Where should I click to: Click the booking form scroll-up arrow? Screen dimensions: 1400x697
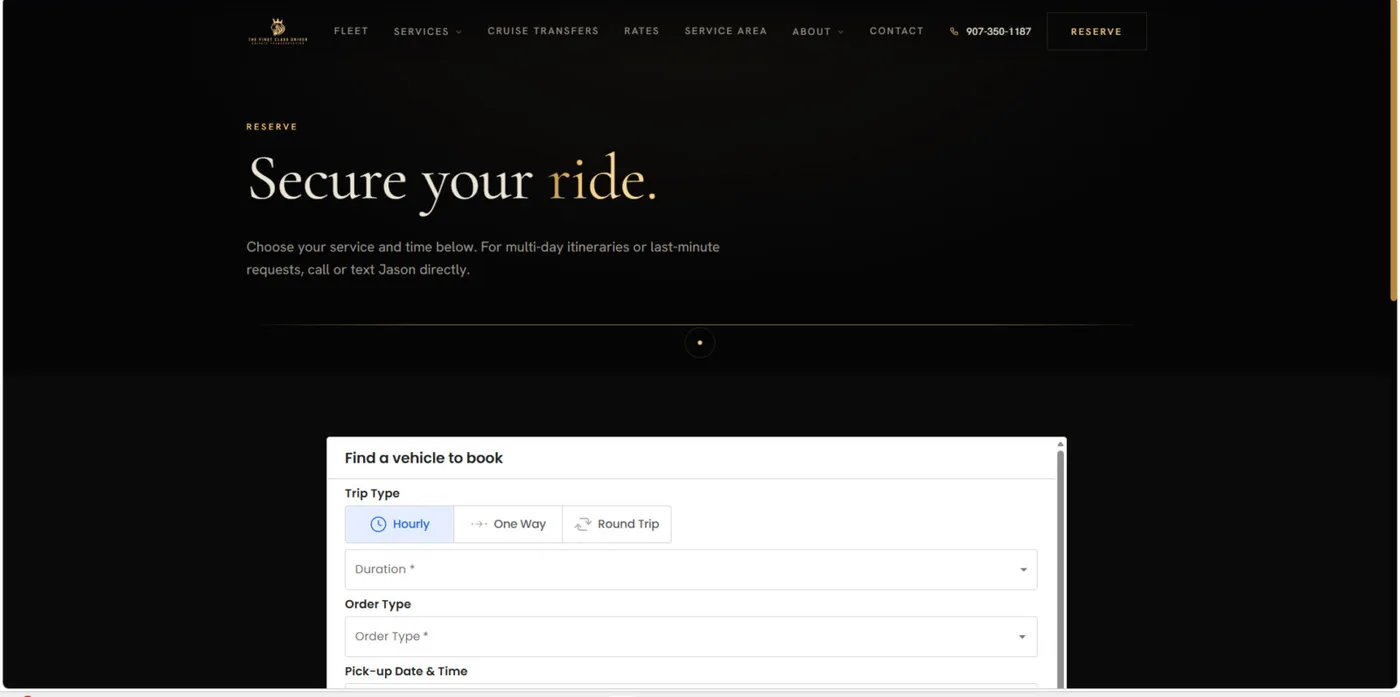click(x=1060, y=444)
